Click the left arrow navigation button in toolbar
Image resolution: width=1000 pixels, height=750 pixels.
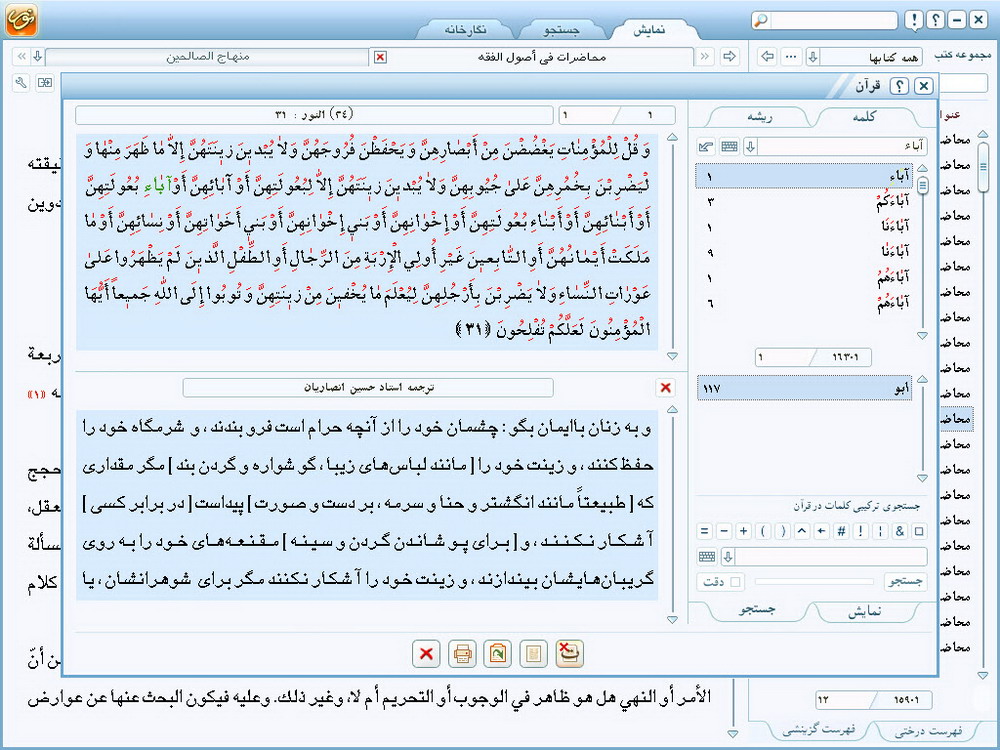click(x=768, y=57)
